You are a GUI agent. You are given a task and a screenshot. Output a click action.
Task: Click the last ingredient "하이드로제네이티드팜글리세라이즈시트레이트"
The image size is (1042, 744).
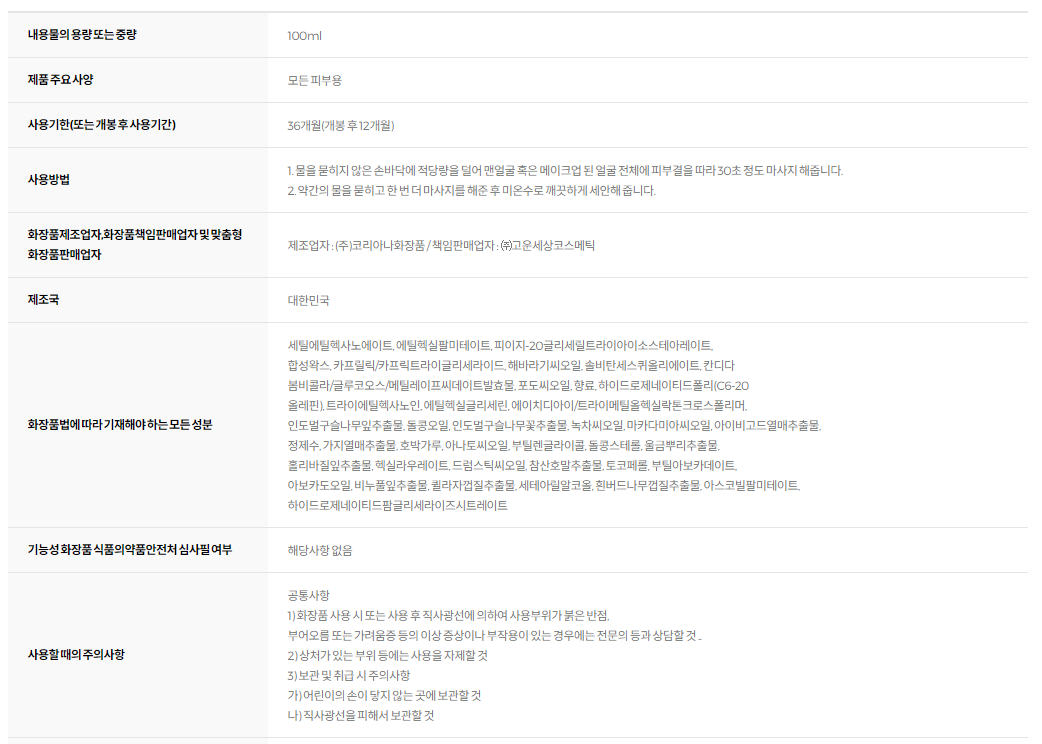397,505
